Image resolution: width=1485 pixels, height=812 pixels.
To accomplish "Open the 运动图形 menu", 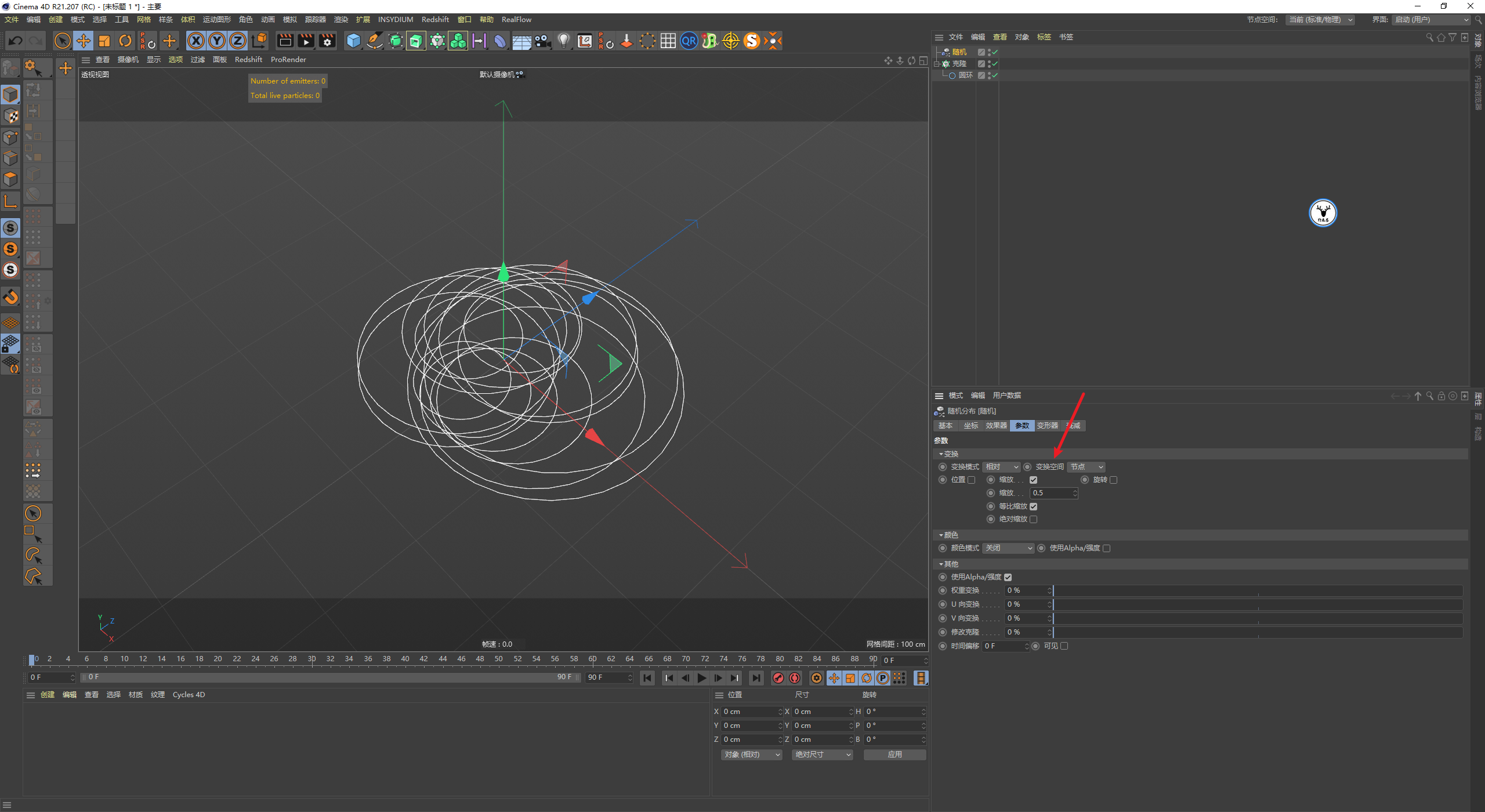I will pyautogui.click(x=216, y=19).
